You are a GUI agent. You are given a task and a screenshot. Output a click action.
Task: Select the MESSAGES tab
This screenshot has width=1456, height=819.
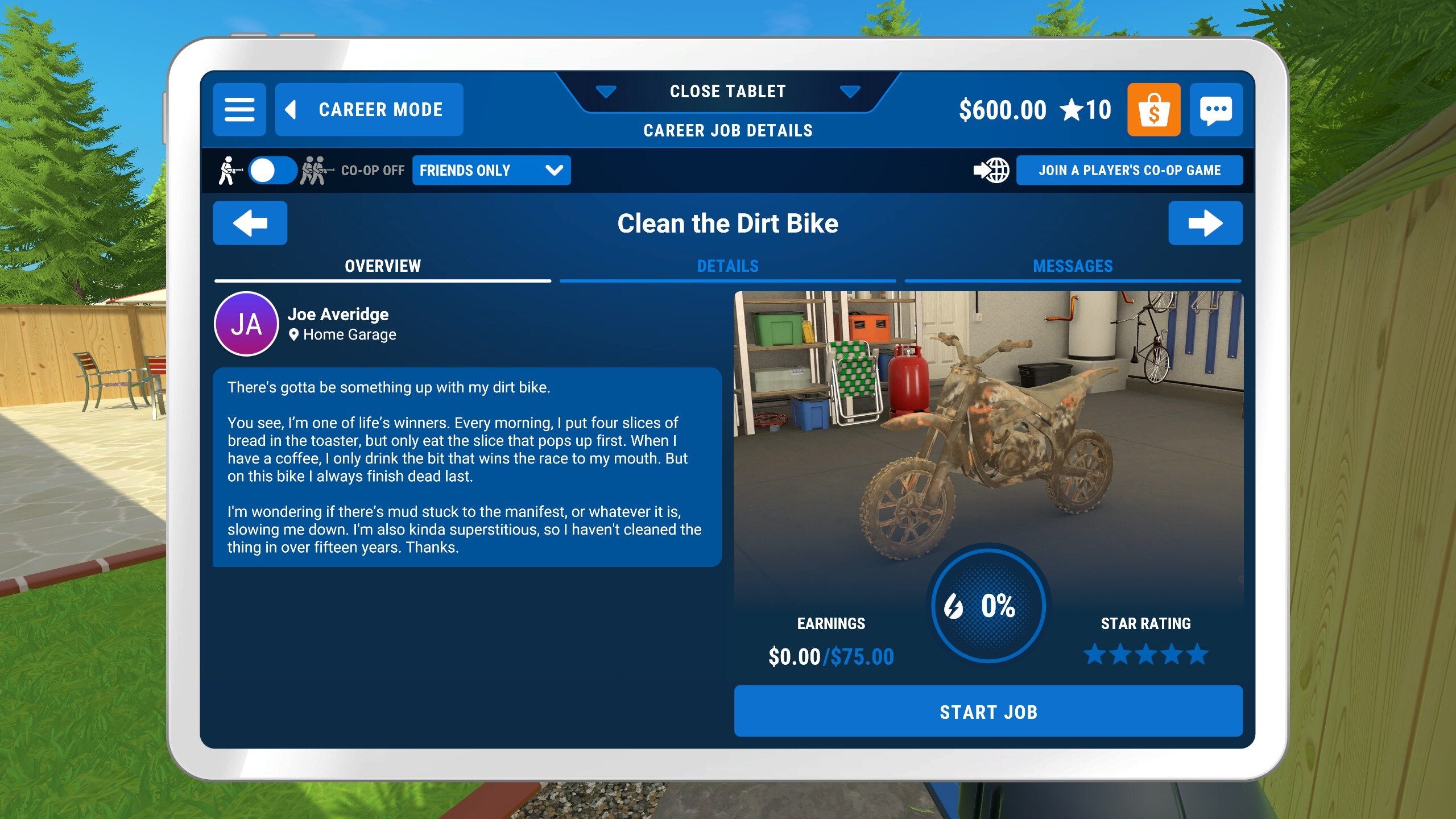pos(1073,266)
